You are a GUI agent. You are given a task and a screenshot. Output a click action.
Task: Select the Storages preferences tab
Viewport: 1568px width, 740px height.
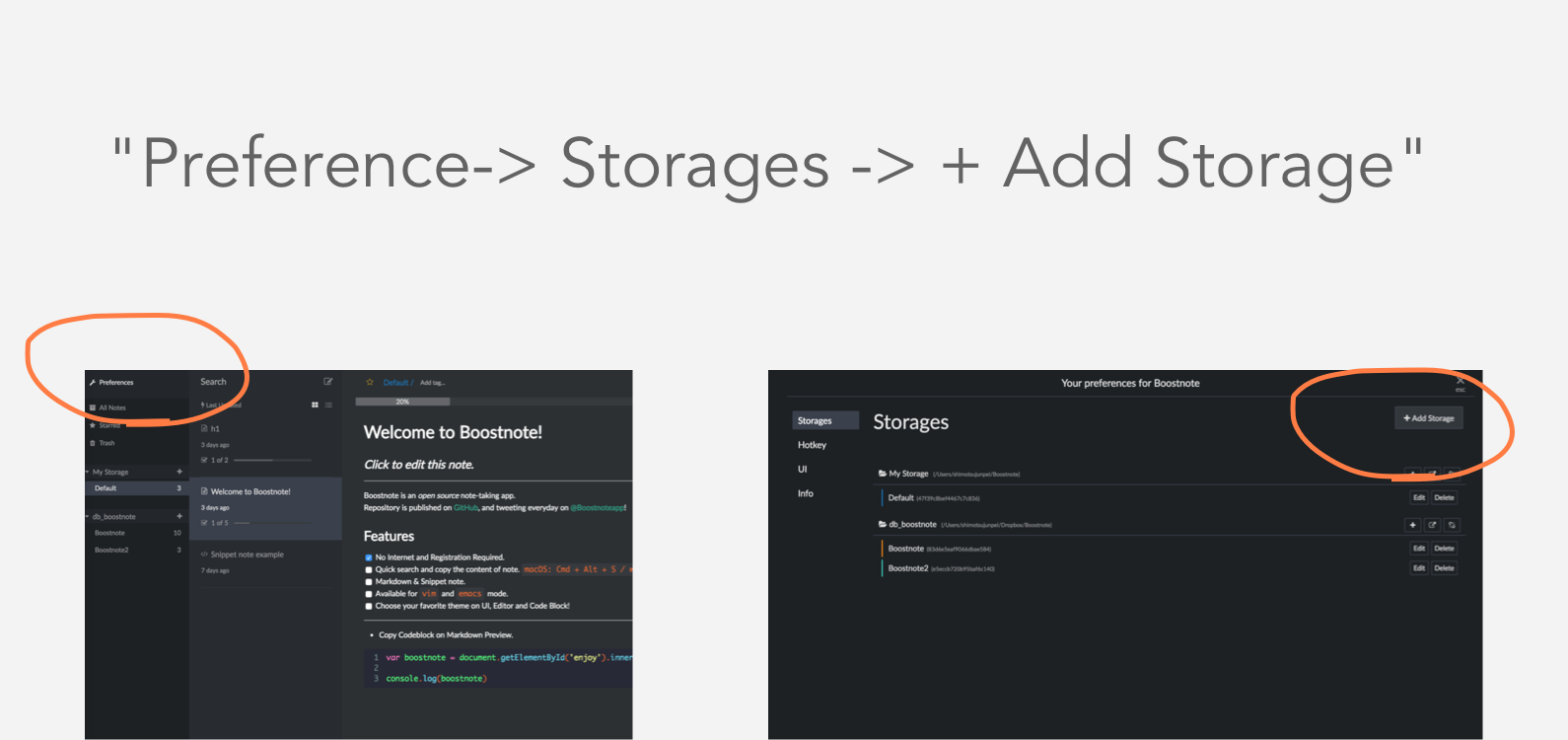click(825, 420)
